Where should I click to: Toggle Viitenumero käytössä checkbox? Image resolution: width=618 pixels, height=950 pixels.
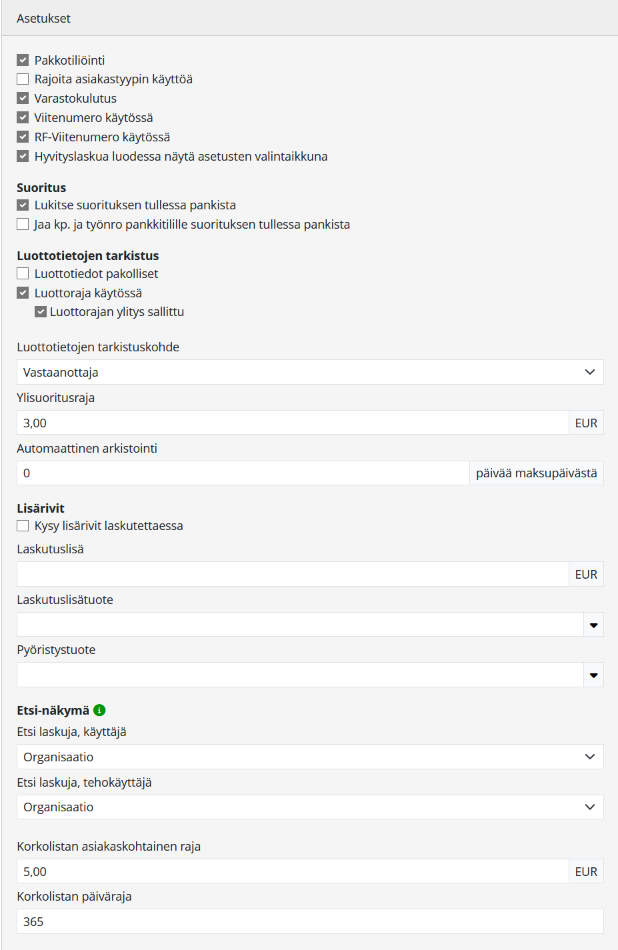[23, 117]
